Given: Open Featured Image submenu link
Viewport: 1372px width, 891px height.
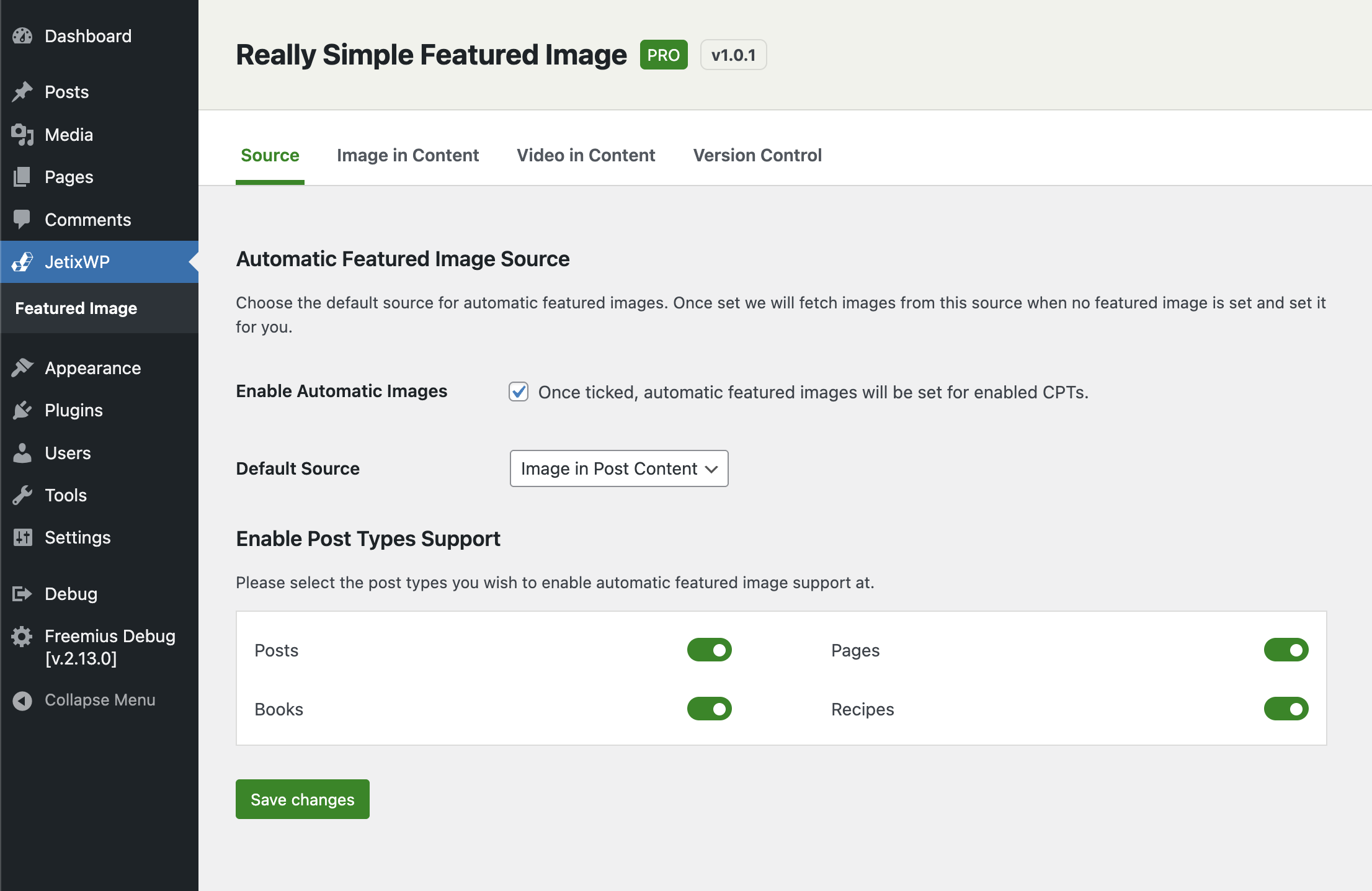Looking at the screenshot, I should [76, 308].
